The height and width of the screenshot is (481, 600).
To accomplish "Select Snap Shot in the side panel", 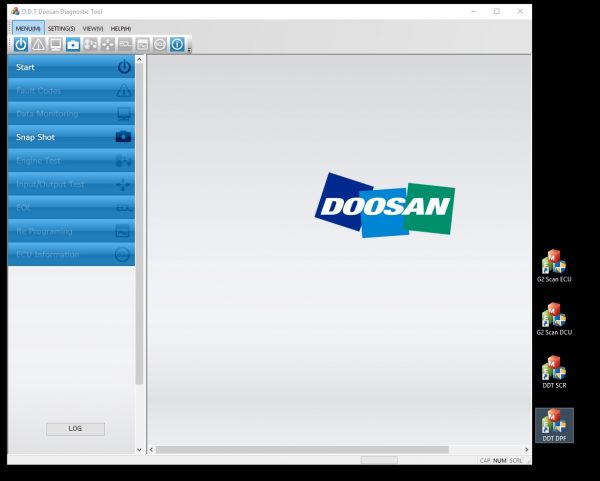I will (71, 137).
